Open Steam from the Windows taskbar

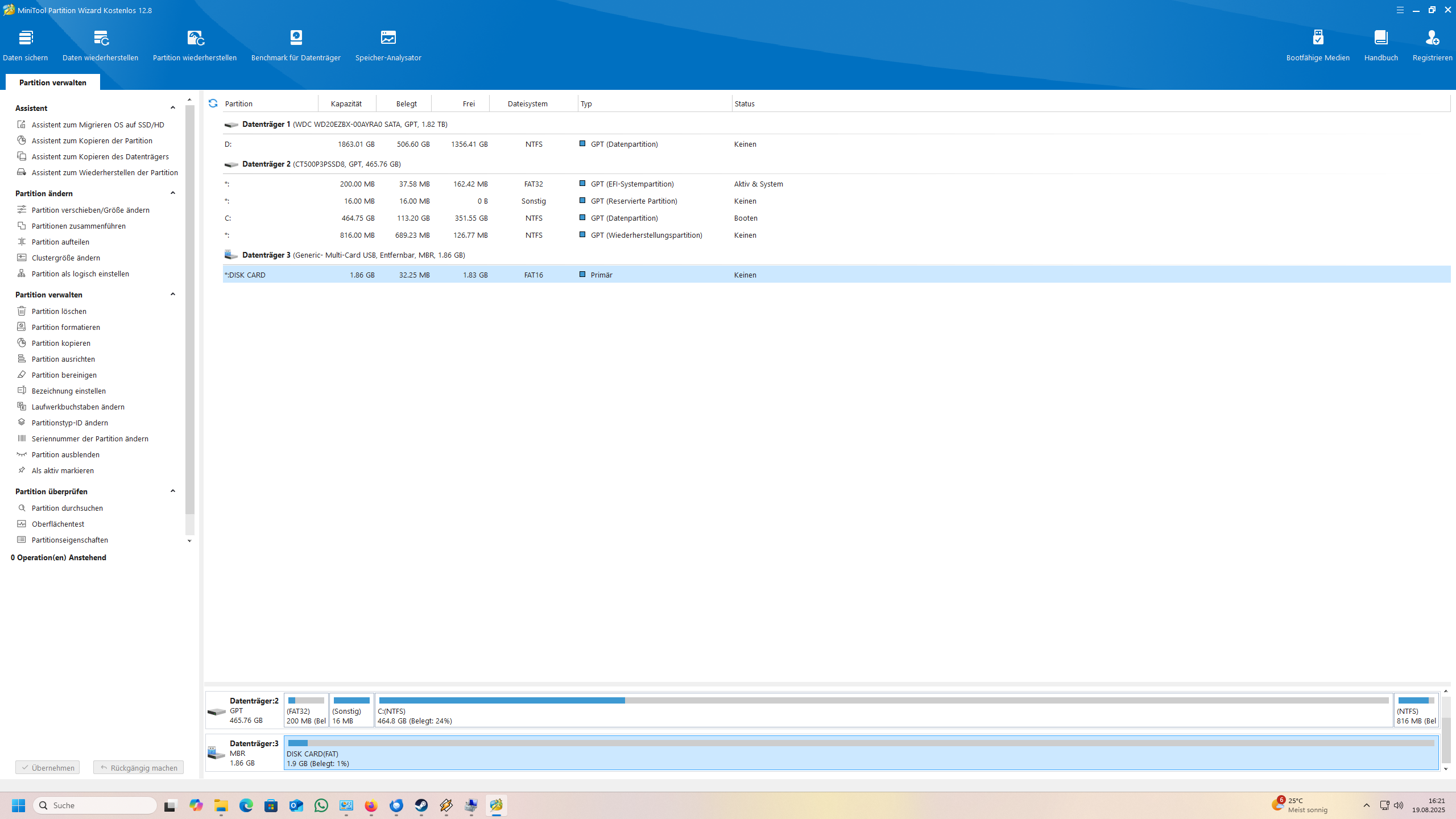click(421, 805)
